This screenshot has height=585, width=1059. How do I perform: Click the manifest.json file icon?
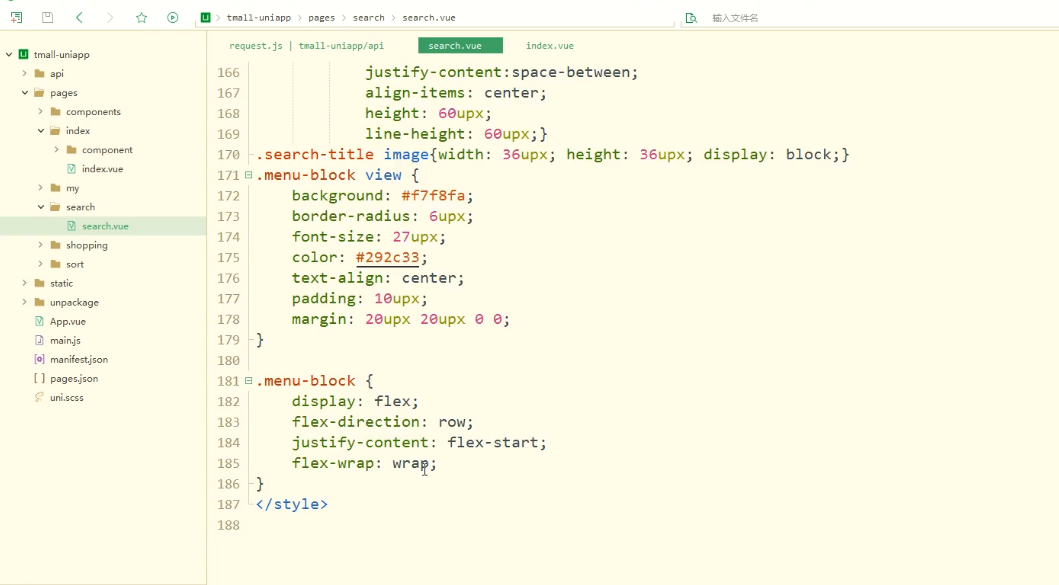coord(39,359)
